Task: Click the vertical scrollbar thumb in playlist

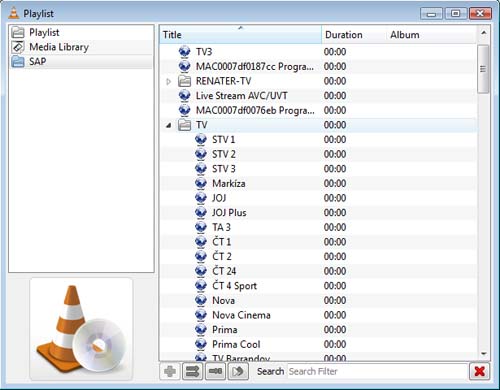Action: pyautogui.click(x=483, y=69)
